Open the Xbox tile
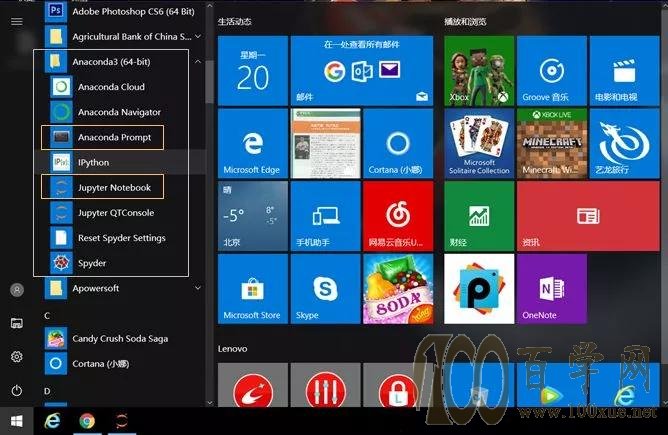The width and height of the screenshot is (668, 435). (x=479, y=71)
